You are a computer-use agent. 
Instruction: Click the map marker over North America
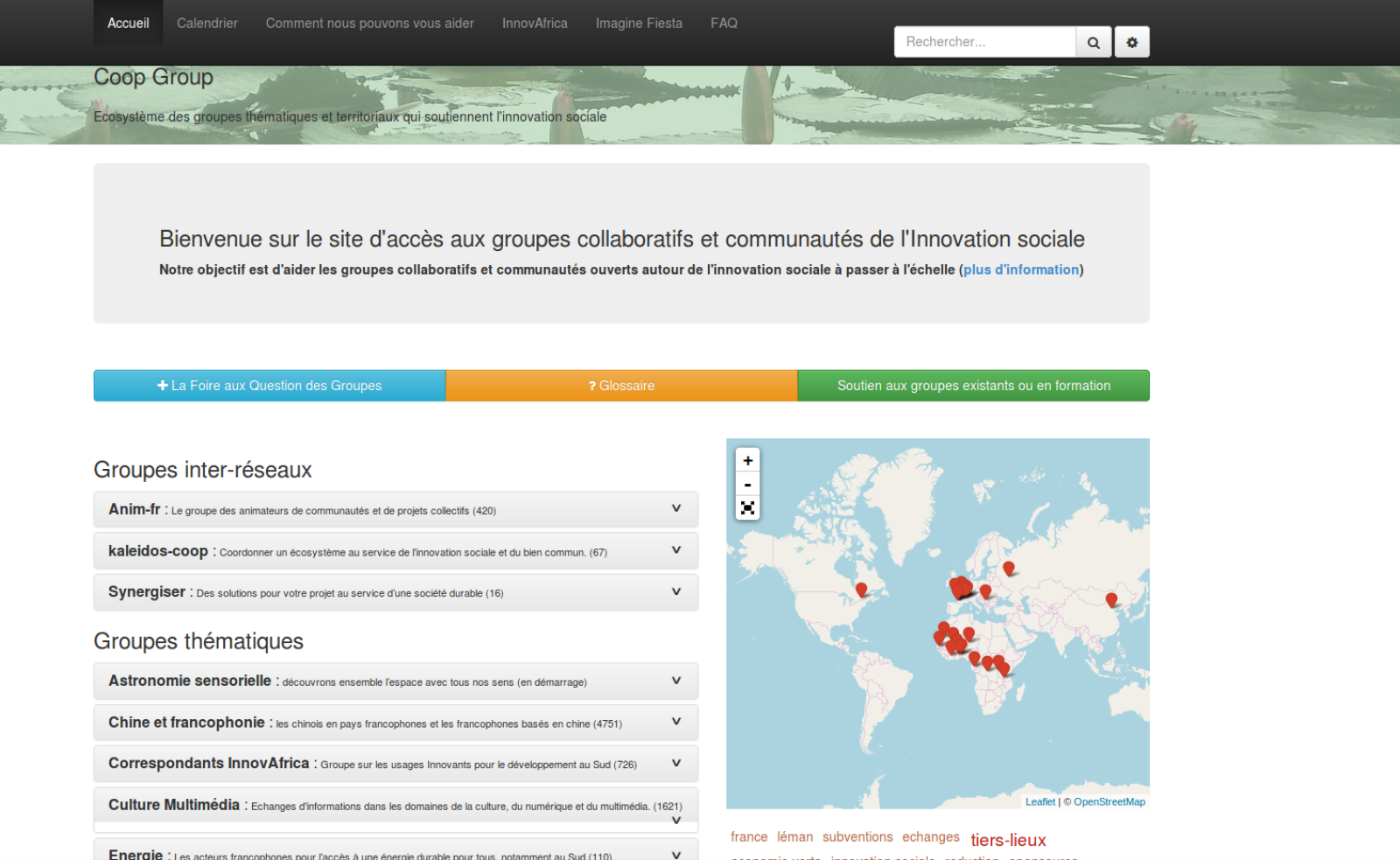(x=861, y=591)
